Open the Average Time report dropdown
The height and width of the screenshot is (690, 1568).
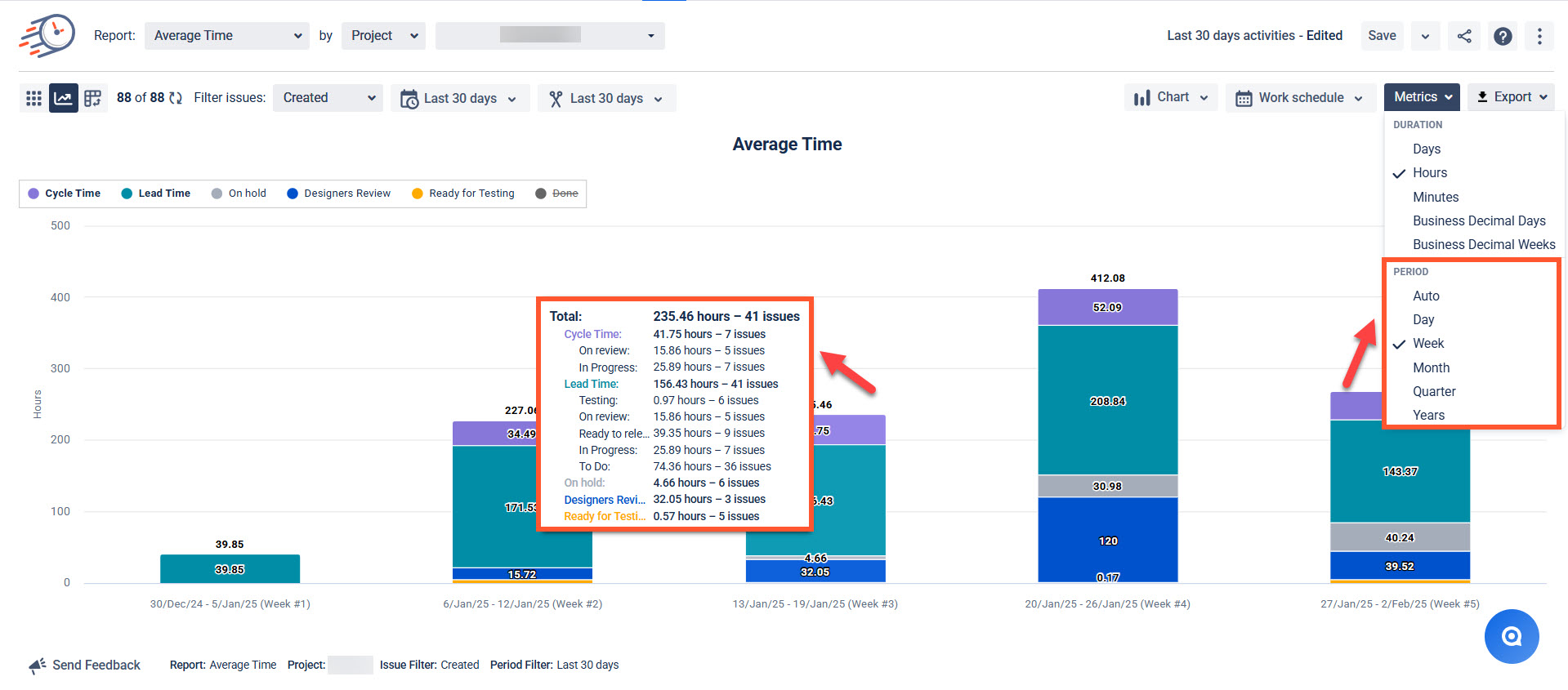click(x=227, y=36)
